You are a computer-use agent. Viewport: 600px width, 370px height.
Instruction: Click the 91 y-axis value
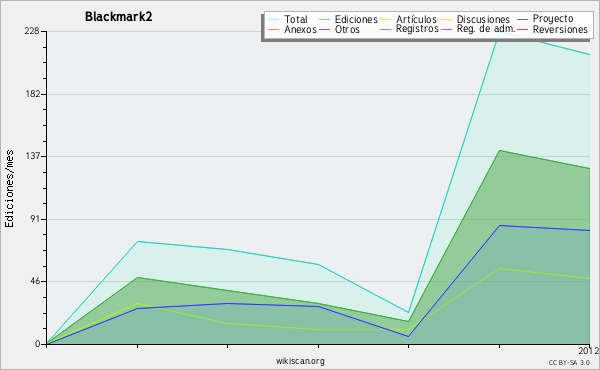pos(35,219)
